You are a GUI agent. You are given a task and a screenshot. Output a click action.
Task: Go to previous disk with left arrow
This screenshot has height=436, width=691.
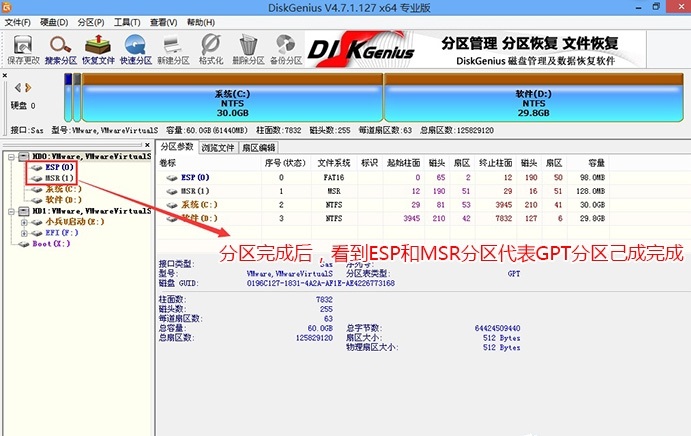(x=18, y=88)
